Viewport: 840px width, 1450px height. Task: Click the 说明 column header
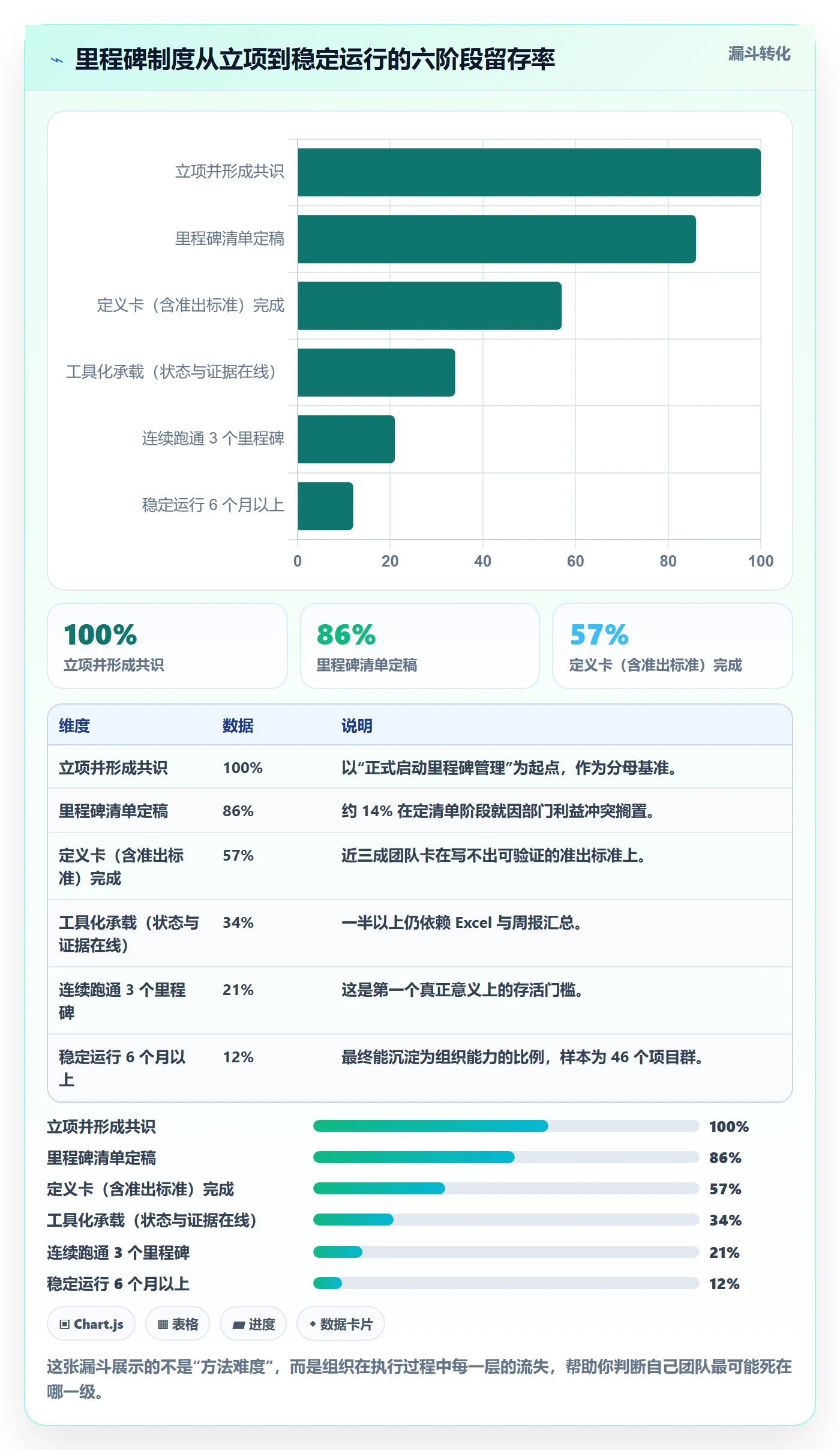pyautogui.click(x=357, y=726)
